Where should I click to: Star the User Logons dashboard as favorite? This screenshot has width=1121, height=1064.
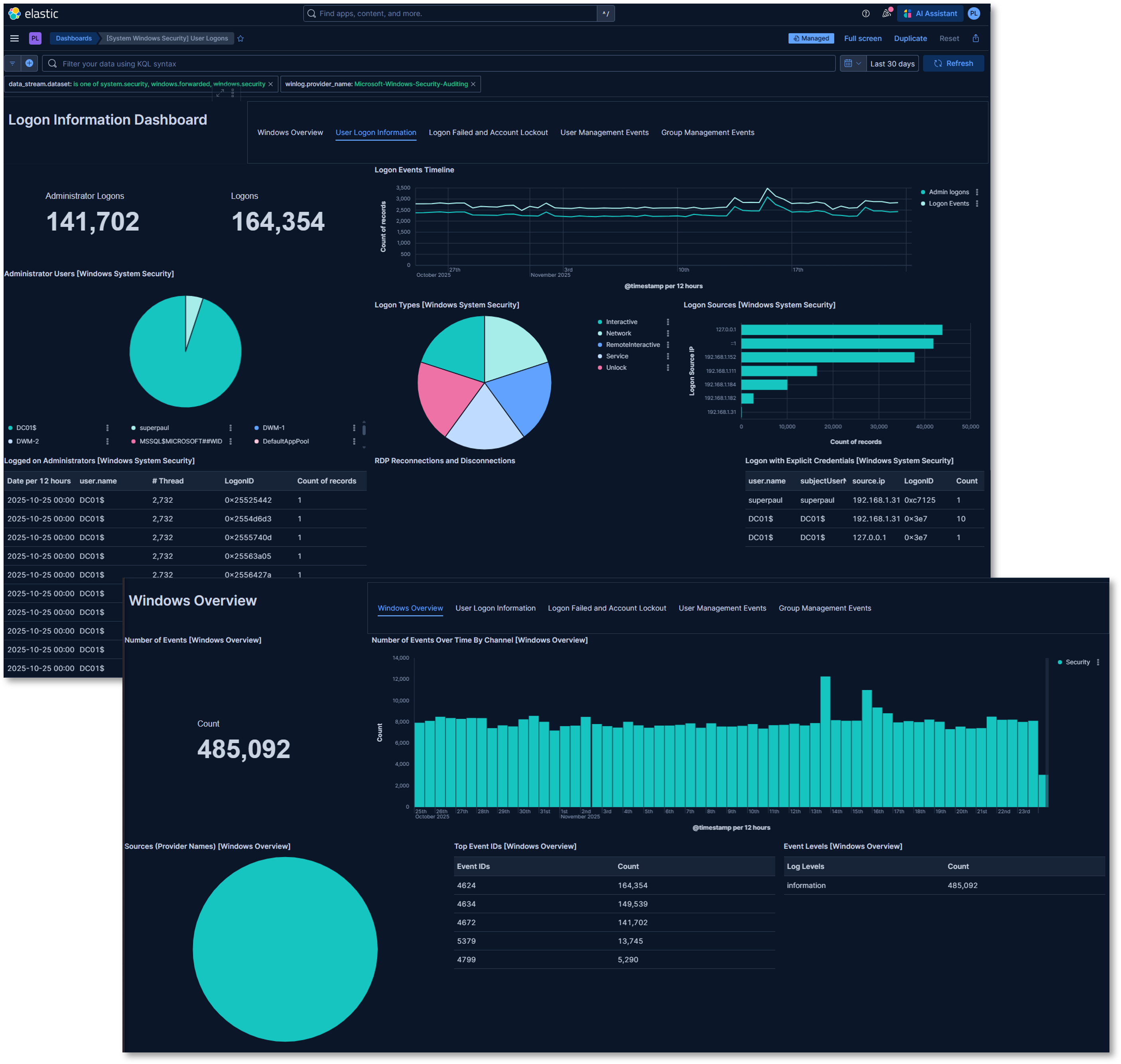pyautogui.click(x=240, y=39)
